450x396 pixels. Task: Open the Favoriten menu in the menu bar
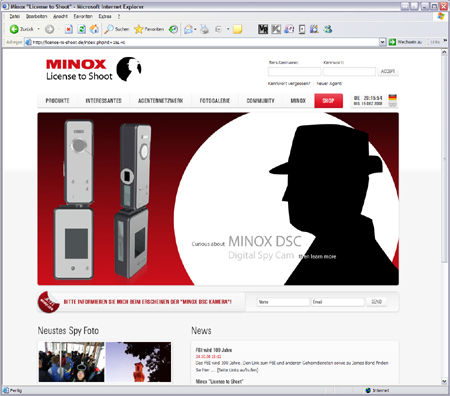(x=83, y=16)
